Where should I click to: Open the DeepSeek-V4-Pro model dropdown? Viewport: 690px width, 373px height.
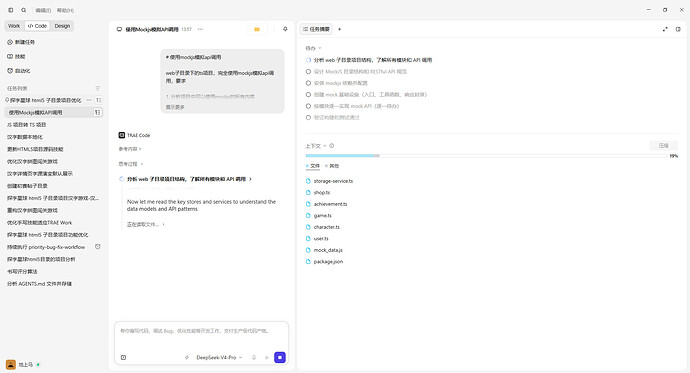[219, 358]
